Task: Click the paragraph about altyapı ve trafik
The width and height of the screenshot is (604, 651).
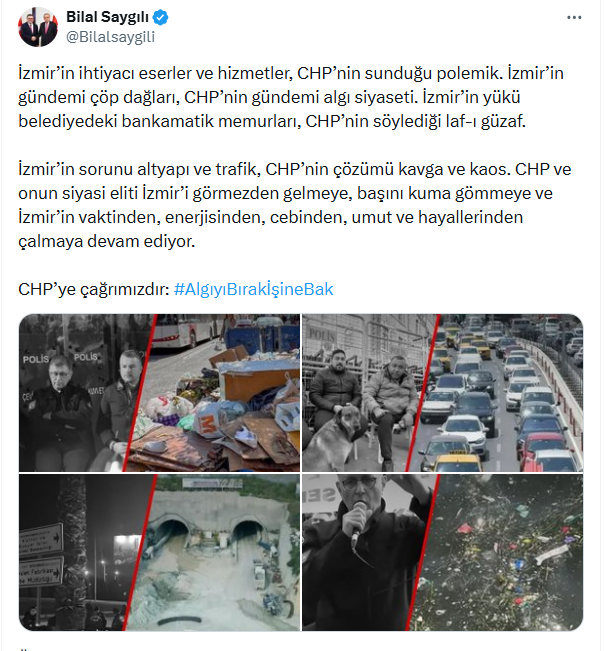Action: click(295, 205)
